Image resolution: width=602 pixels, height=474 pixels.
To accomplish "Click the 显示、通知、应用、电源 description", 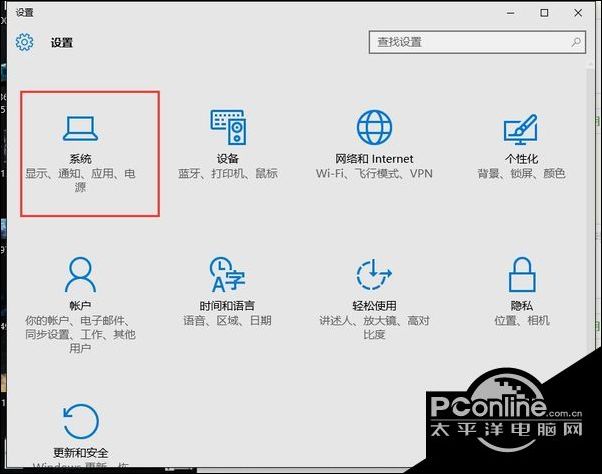I will [x=80, y=180].
